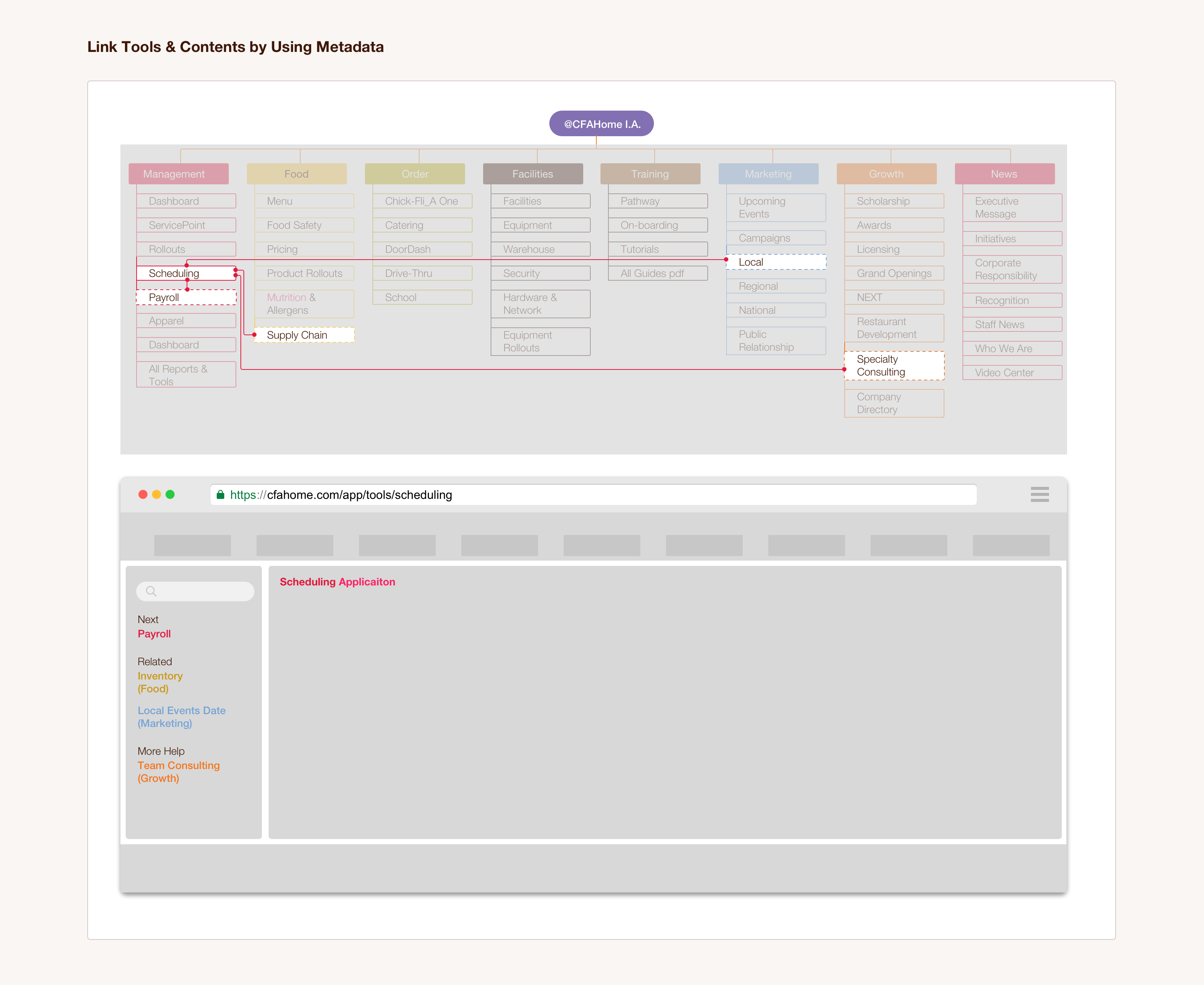Select the Supply Chain node
This screenshot has width=1204, height=985.
(x=304, y=335)
